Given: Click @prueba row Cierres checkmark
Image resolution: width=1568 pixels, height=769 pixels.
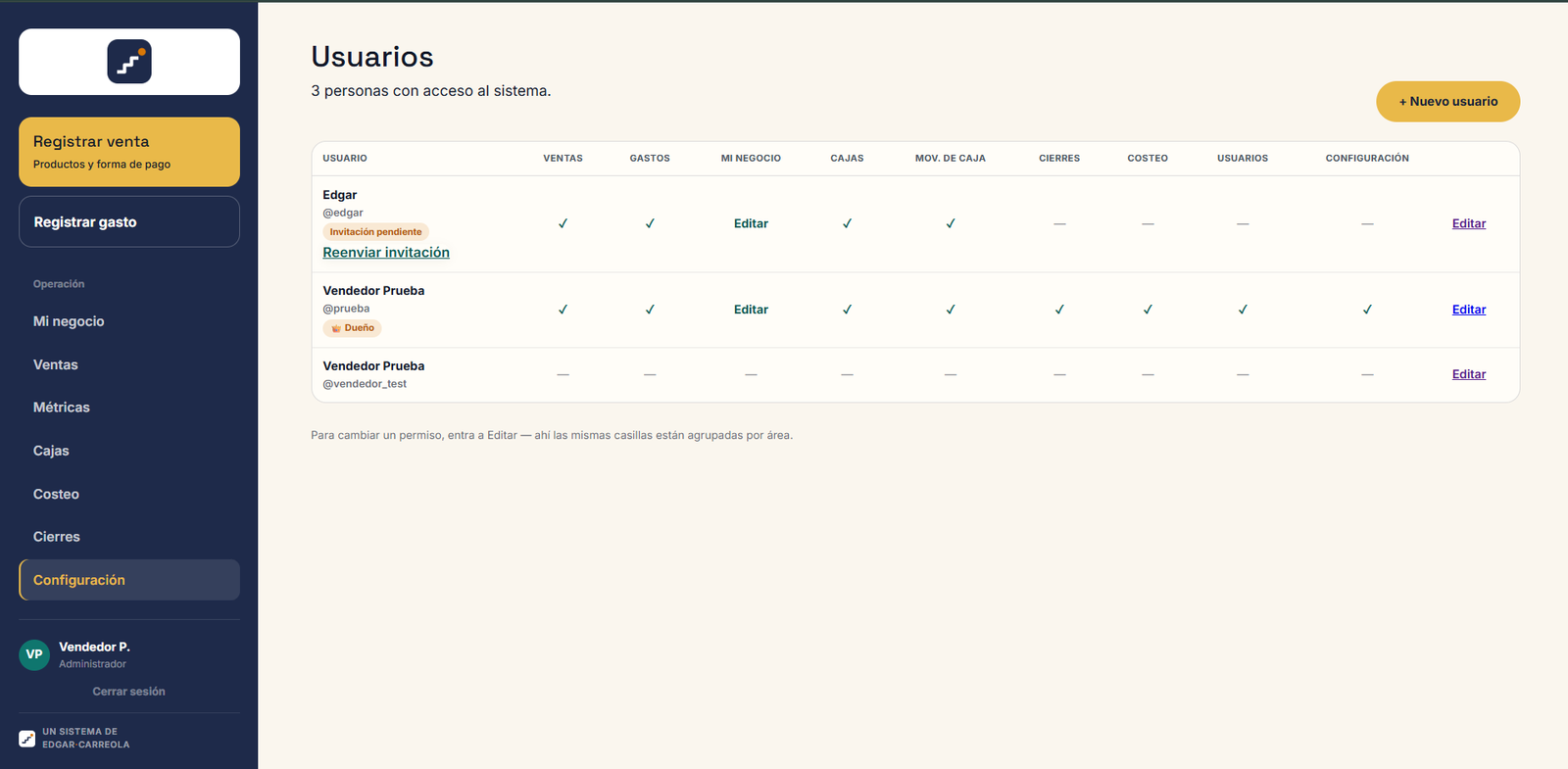Looking at the screenshot, I should 1059,310.
